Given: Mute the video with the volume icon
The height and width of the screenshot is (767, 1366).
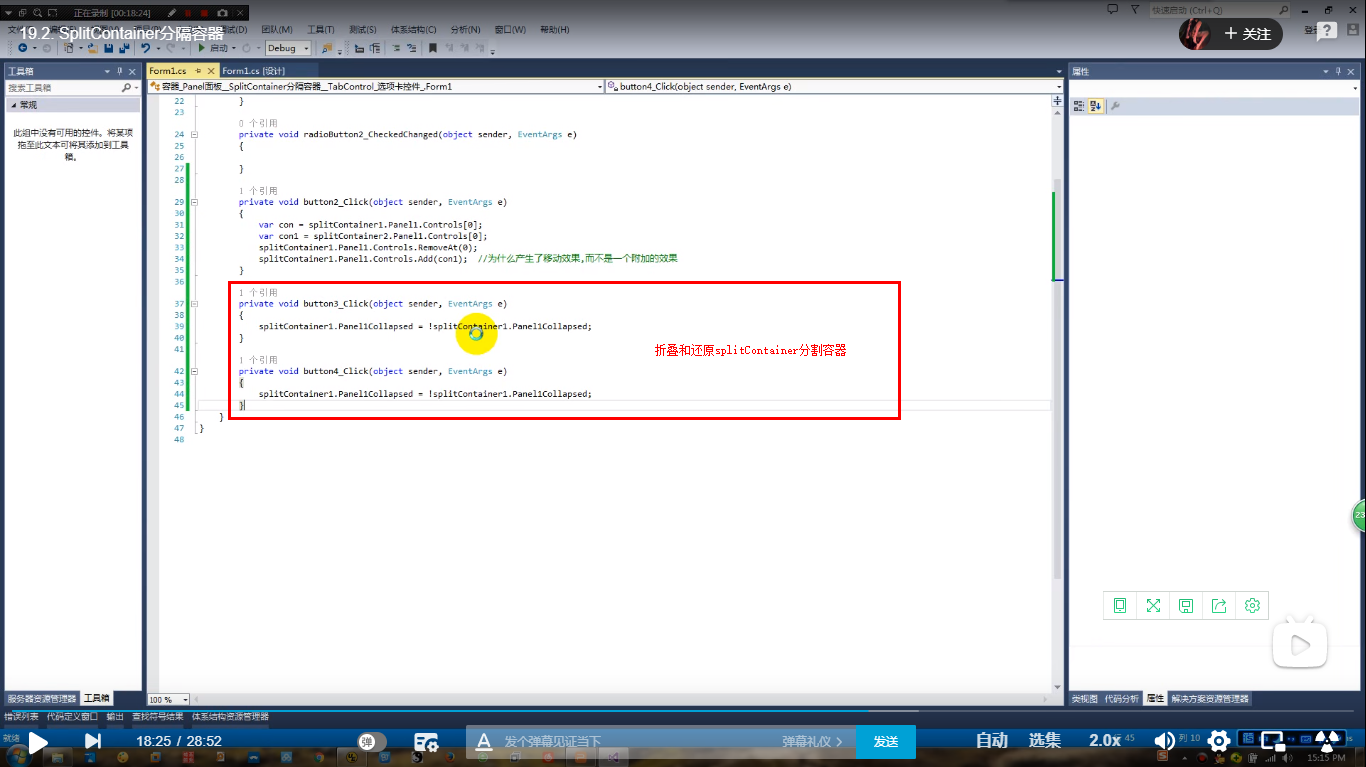Looking at the screenshot, I should click(1165, 740).
